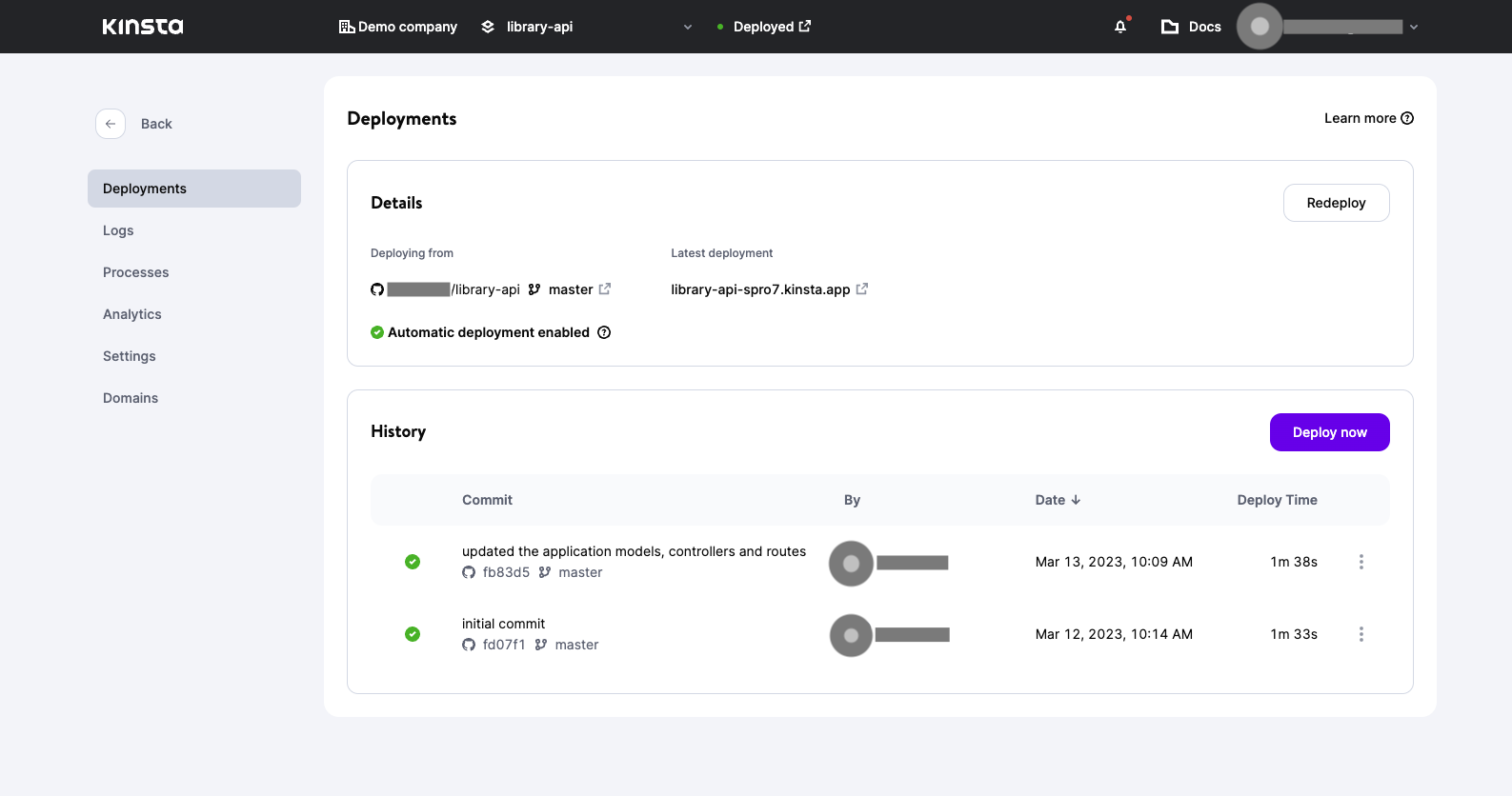Click the GitHub icon beside /library-api repository
This screenshot has width=1512, height=796.
click(377, 289)
